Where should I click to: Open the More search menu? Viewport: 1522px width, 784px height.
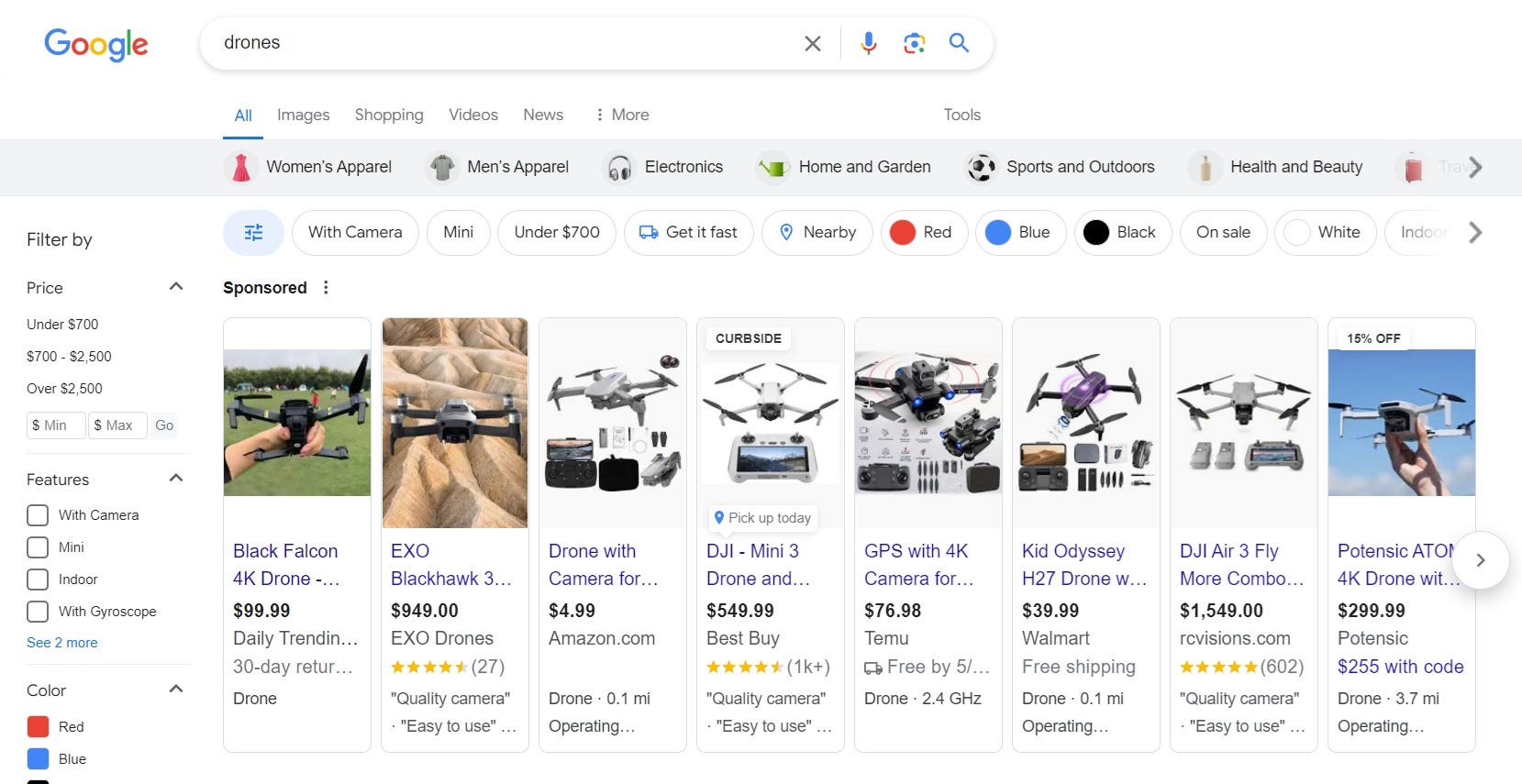tap(622, 115)
